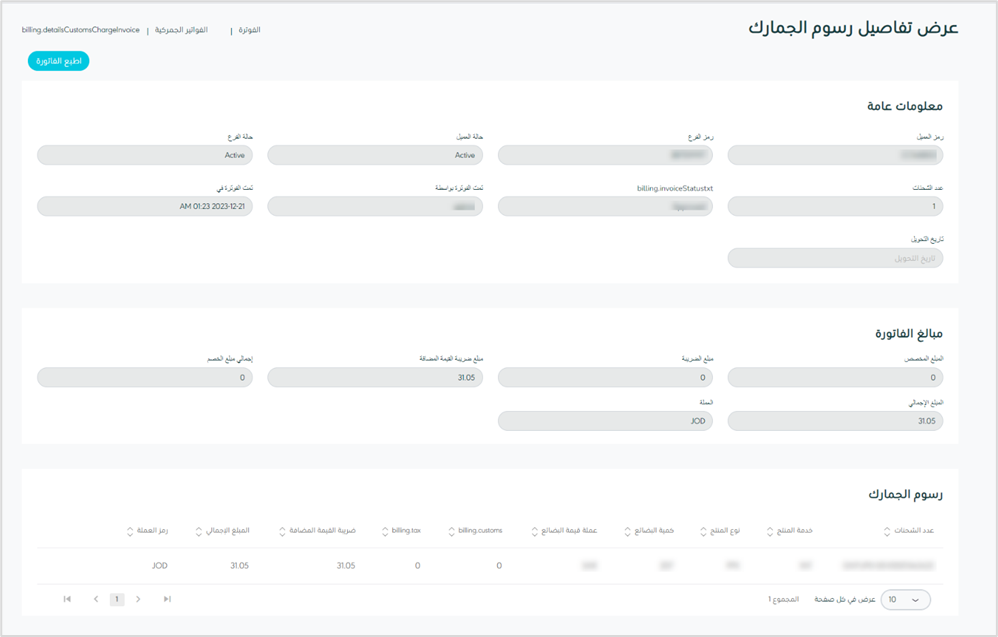
Task: Go to الفواتير الجمركية breadcrumb
Action: coord(181,30)
